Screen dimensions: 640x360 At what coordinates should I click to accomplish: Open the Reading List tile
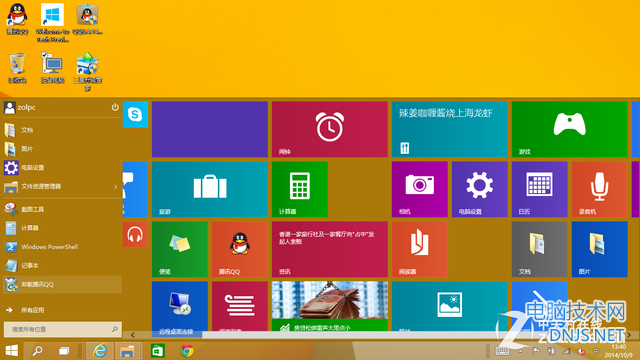pyautogui.click(x=240, y=306)
